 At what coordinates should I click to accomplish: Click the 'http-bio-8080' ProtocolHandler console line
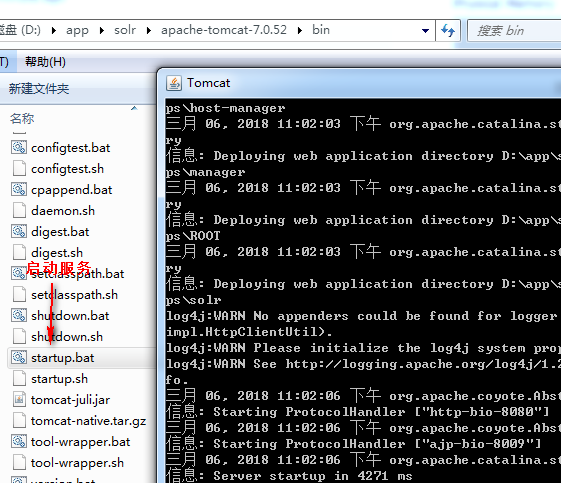(357, 412)
